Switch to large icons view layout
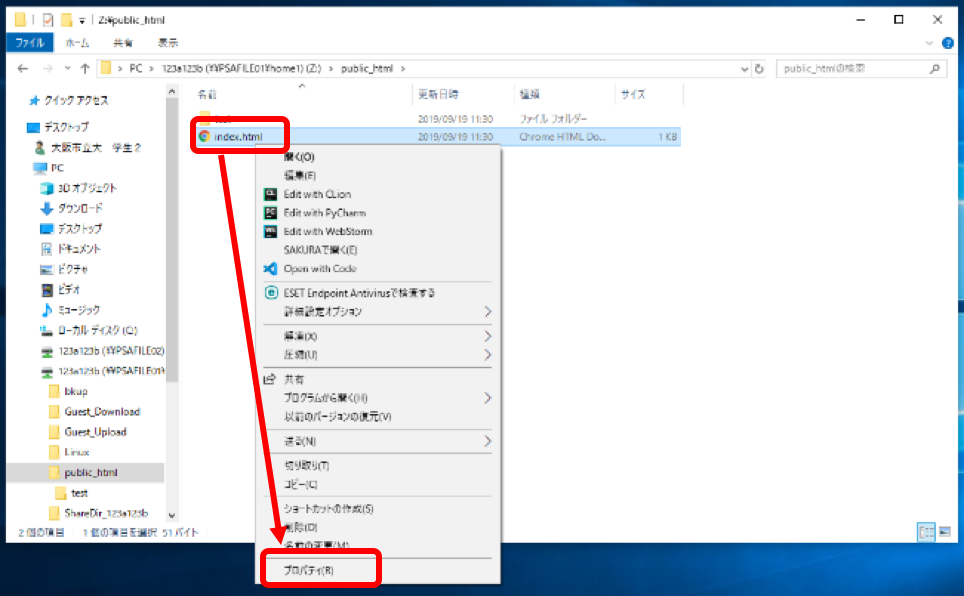 coord(945,531)
